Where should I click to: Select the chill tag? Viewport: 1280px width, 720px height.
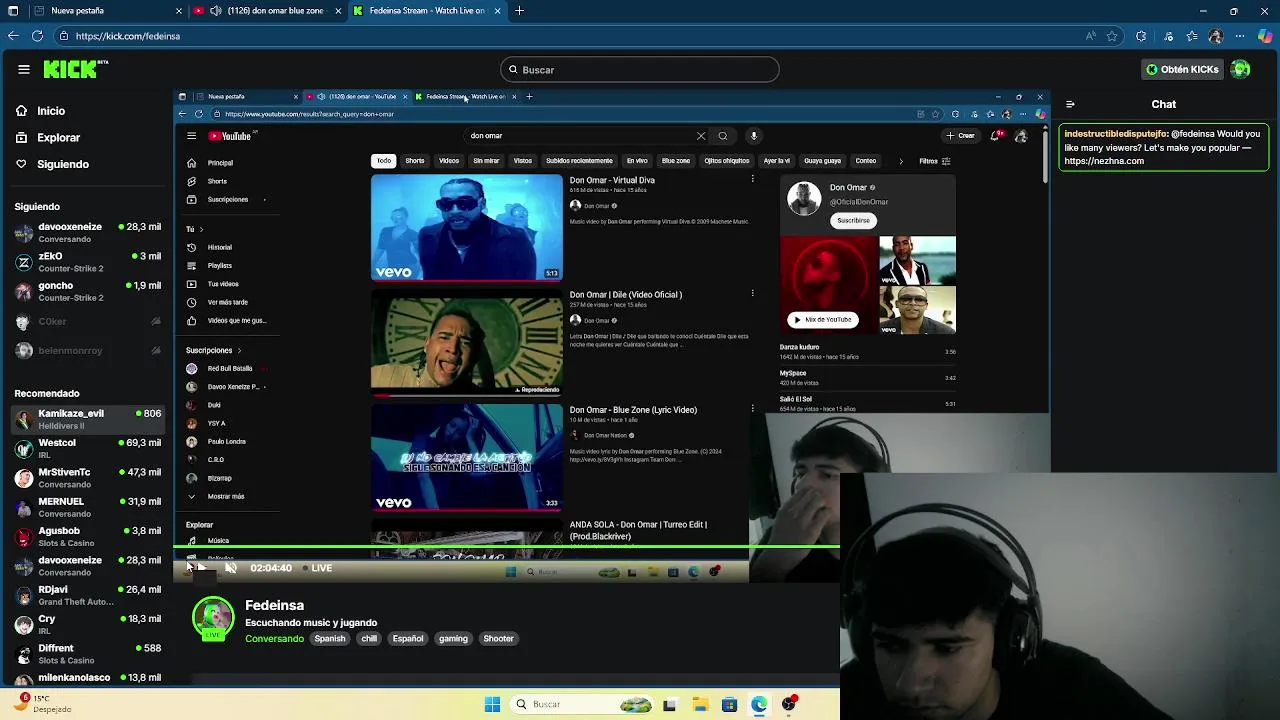(369, 638)
